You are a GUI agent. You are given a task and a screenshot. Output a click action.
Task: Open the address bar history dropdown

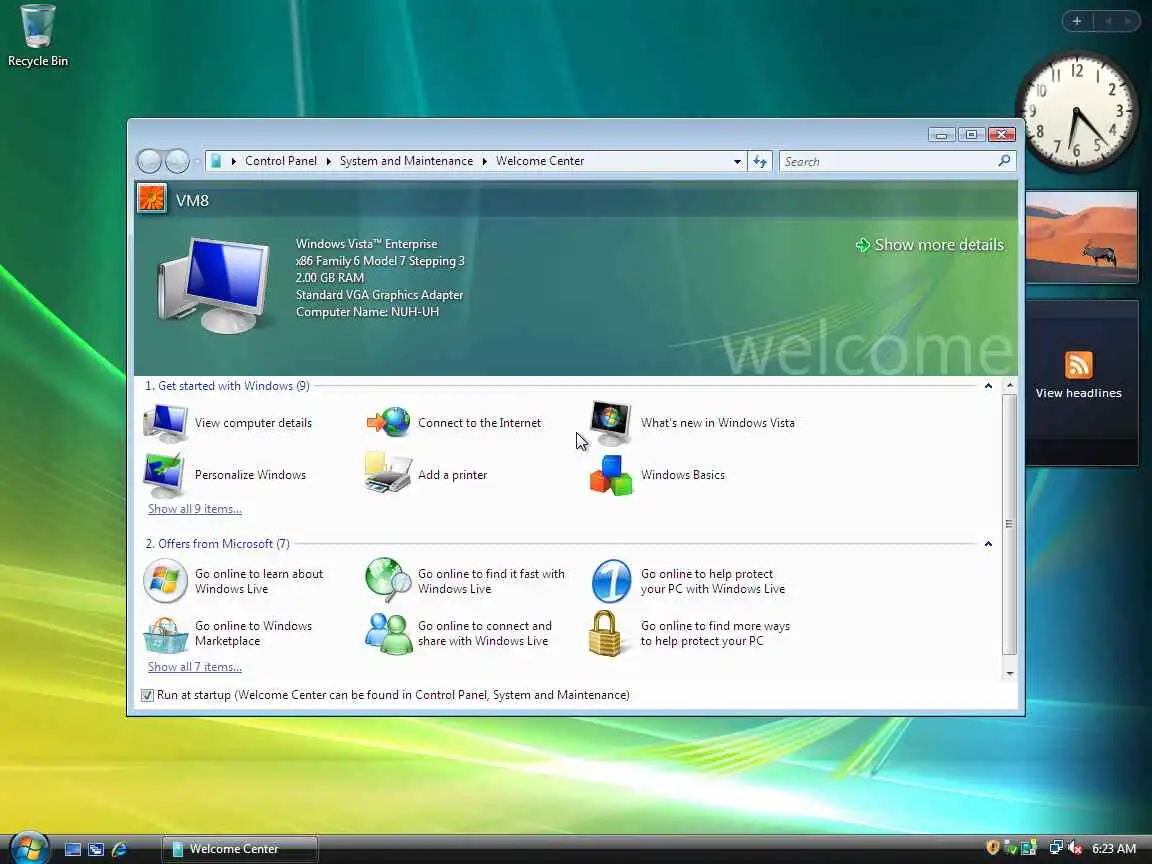coord(737,162)
